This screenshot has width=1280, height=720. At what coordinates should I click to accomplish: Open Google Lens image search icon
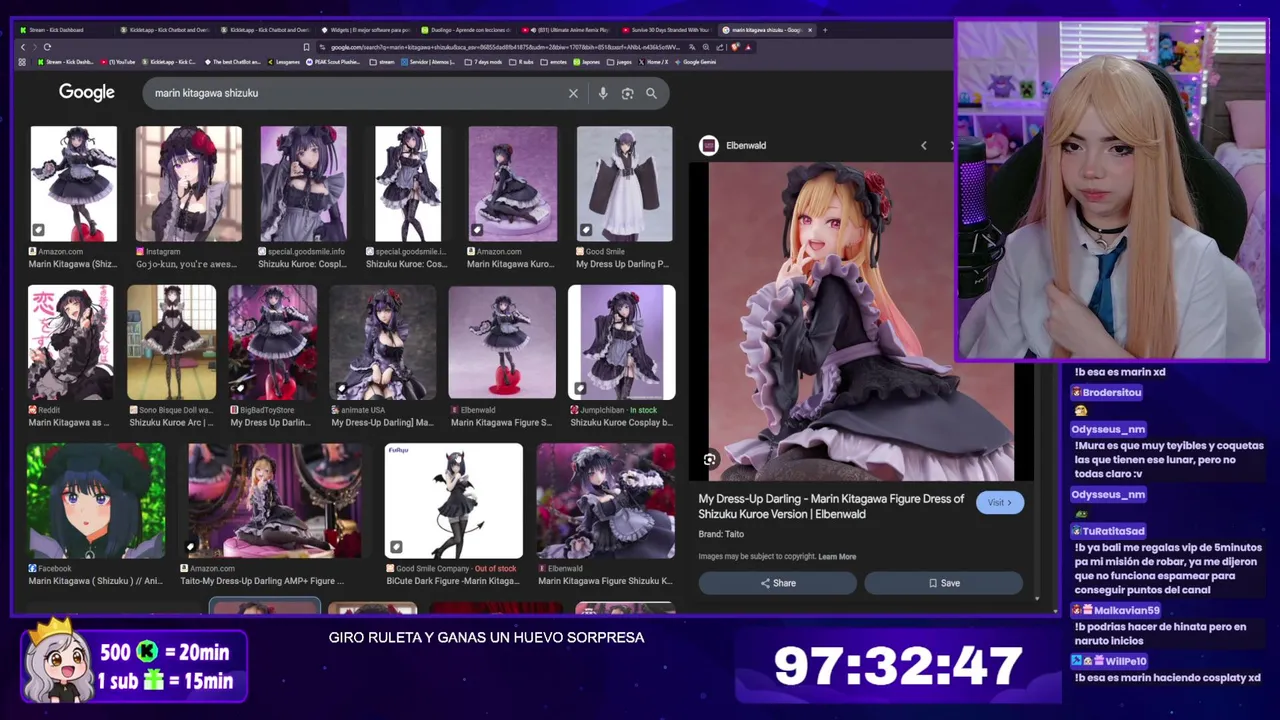pos(627,93)
